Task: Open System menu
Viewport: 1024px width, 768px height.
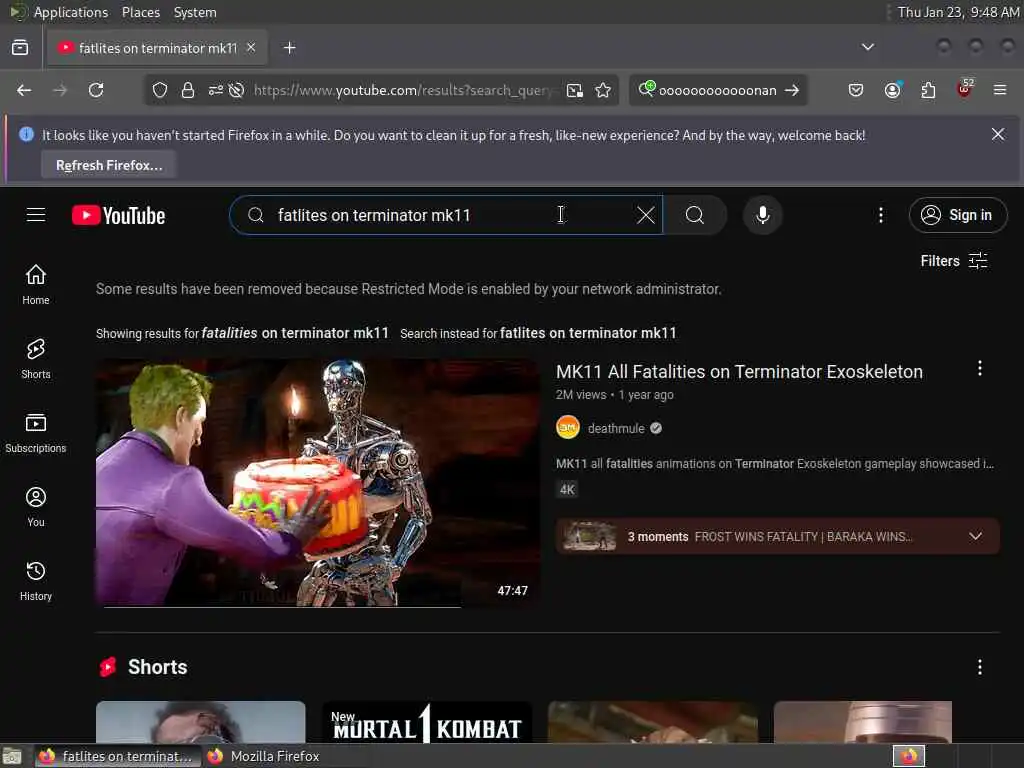Action: coord(195,12)
